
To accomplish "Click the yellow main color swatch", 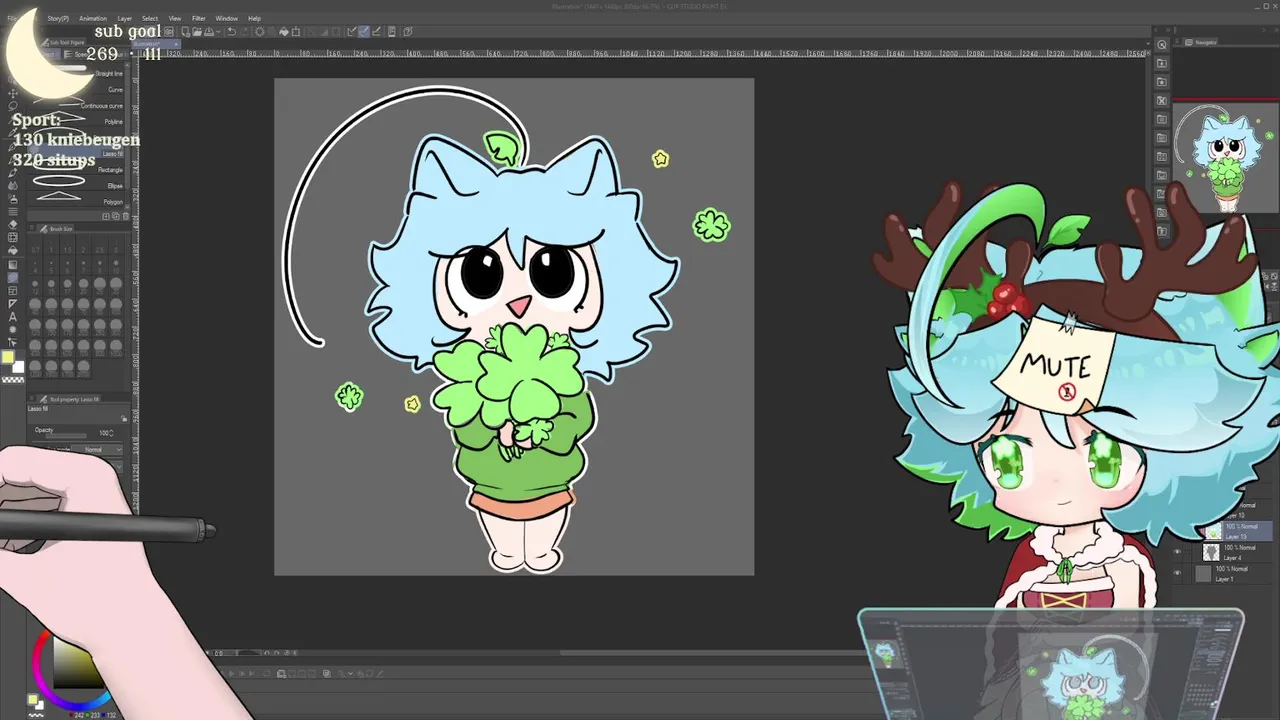I will tap(8, 358).
